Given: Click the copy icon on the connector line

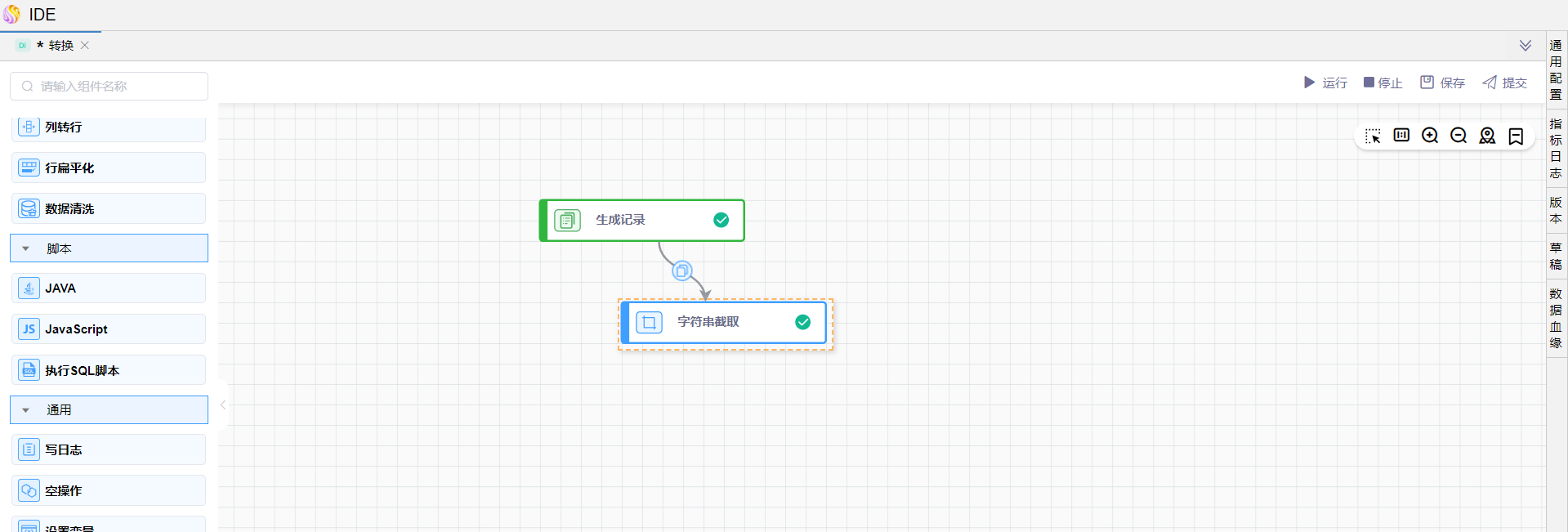Looking at the screenshot, I should coord(682,270).
